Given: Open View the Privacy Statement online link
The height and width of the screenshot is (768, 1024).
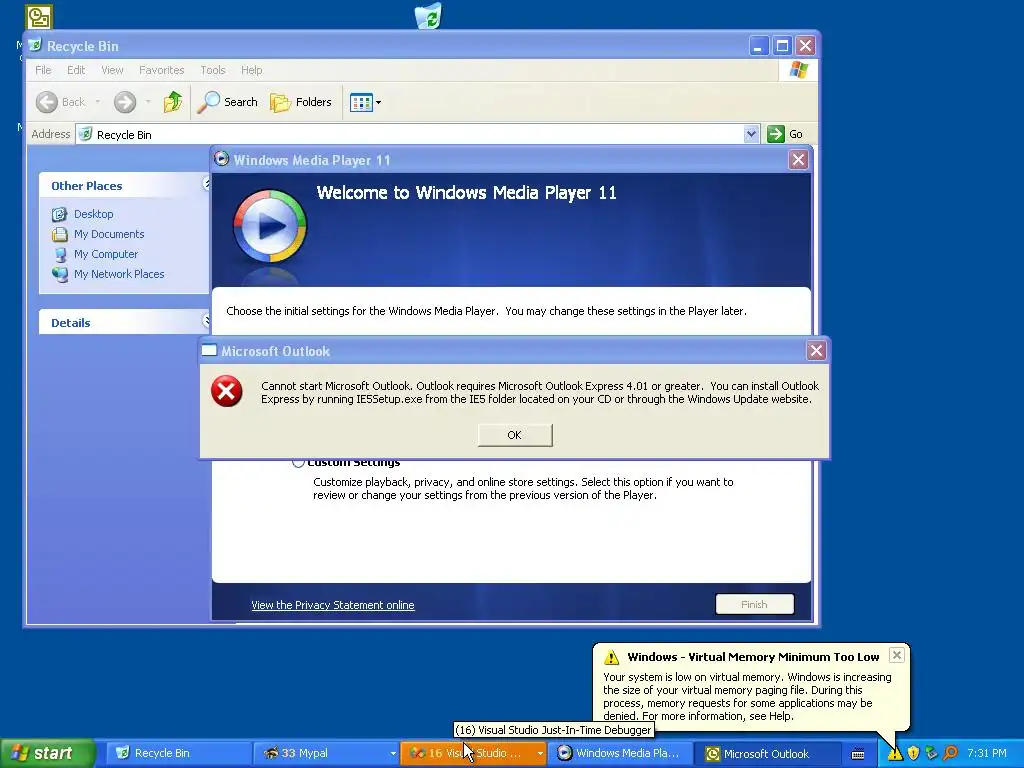Looking at the screenshot, I should (332, 605).
